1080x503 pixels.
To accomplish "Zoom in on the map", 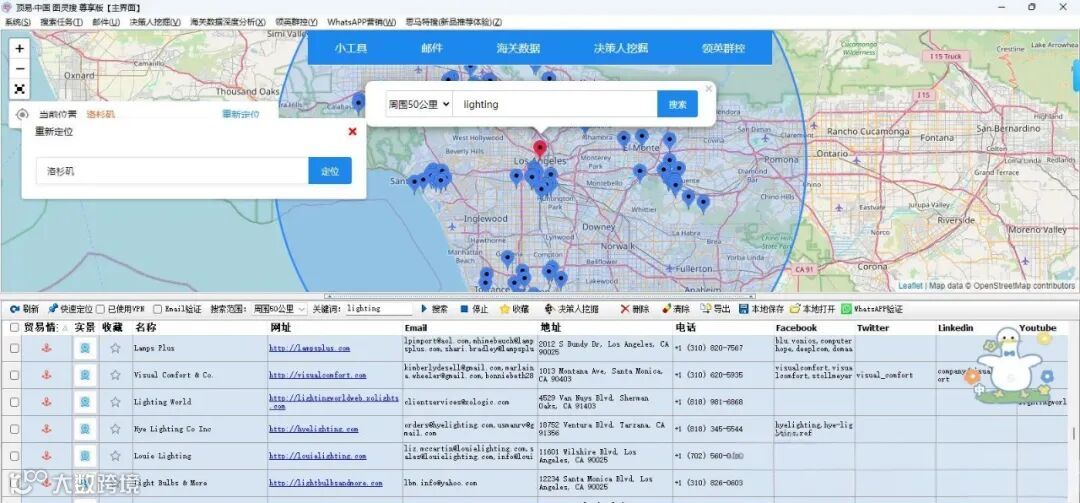I will click(x=19, y=48).
